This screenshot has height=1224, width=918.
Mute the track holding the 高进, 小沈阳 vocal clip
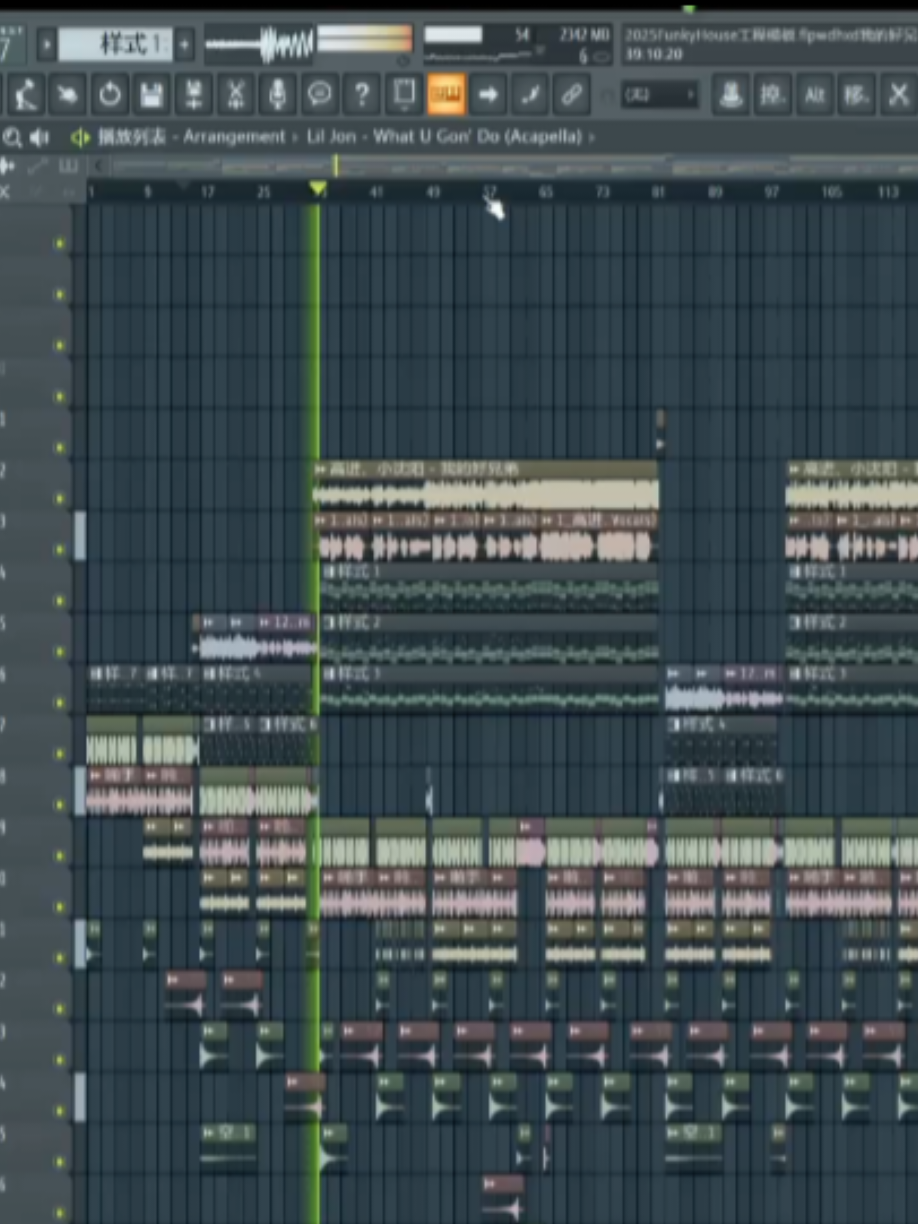(x=60, y=498)
